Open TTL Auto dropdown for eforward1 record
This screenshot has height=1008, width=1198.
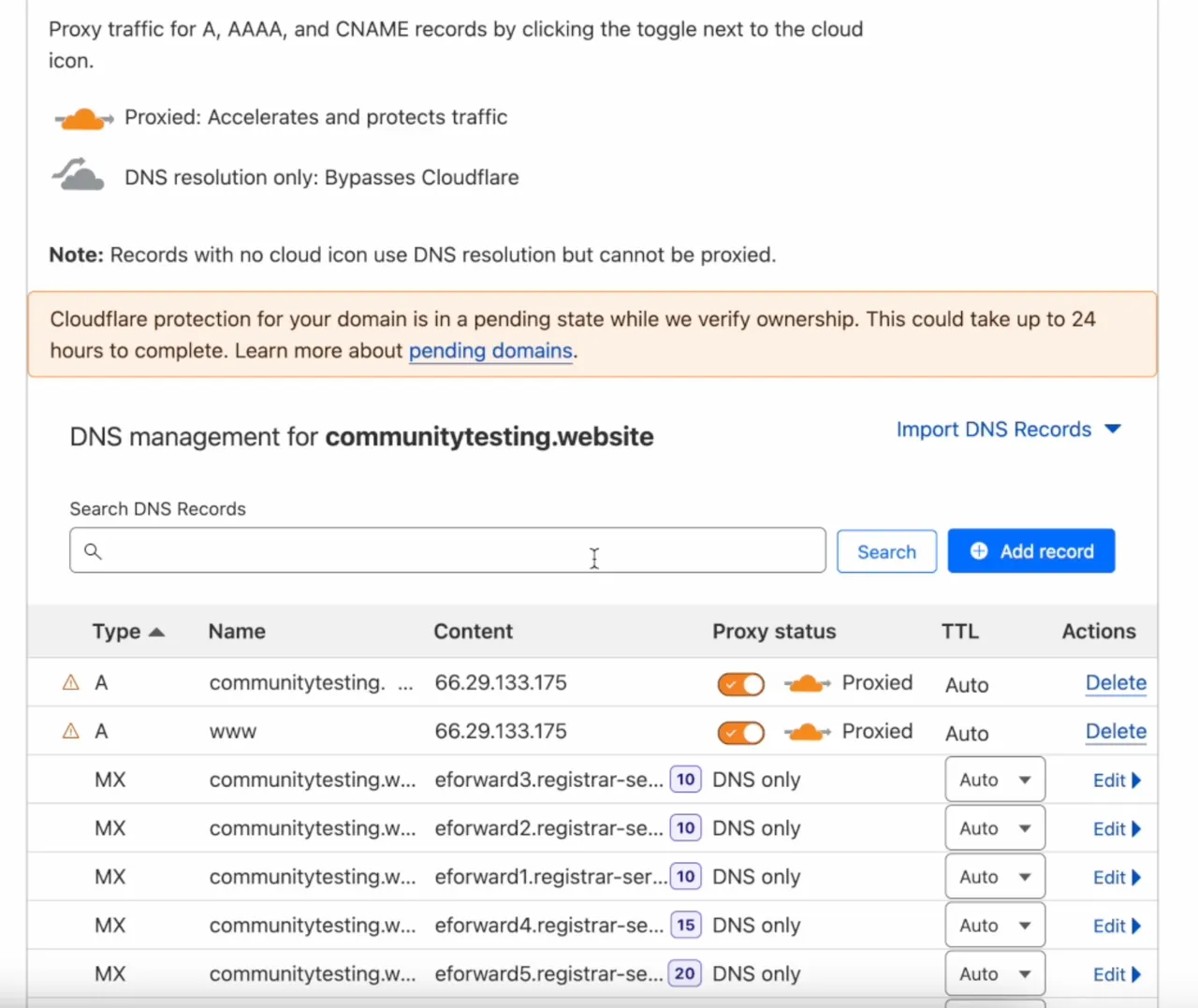(995, 877)
